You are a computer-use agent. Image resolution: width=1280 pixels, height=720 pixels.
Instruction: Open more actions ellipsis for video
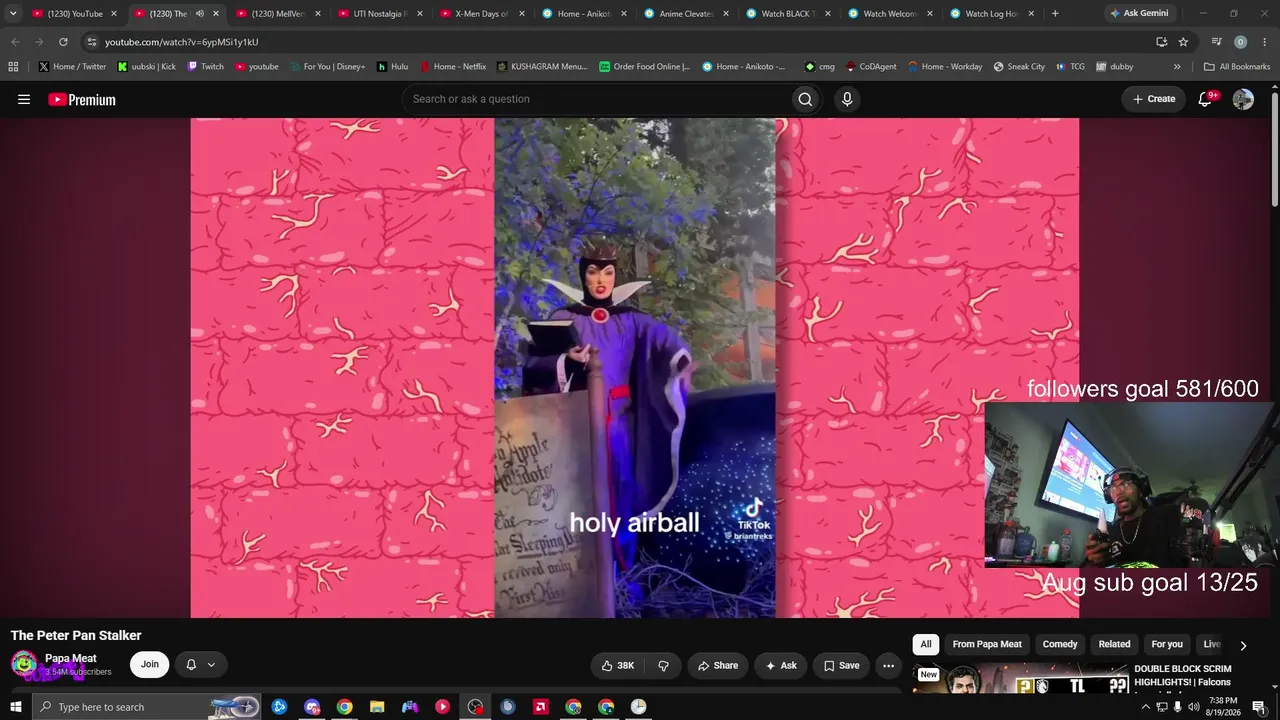coord(888,665)
